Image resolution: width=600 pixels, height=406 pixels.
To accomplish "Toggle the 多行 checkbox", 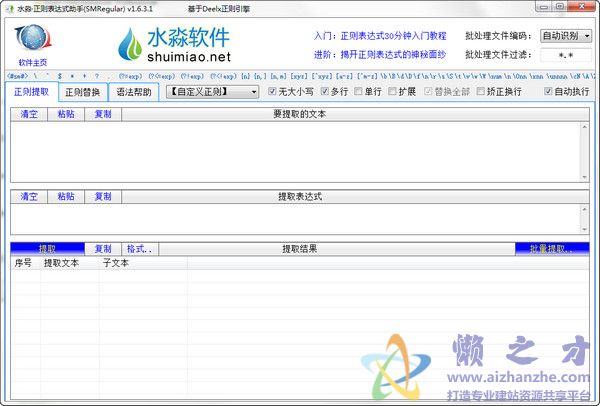I will click(324, 91).
